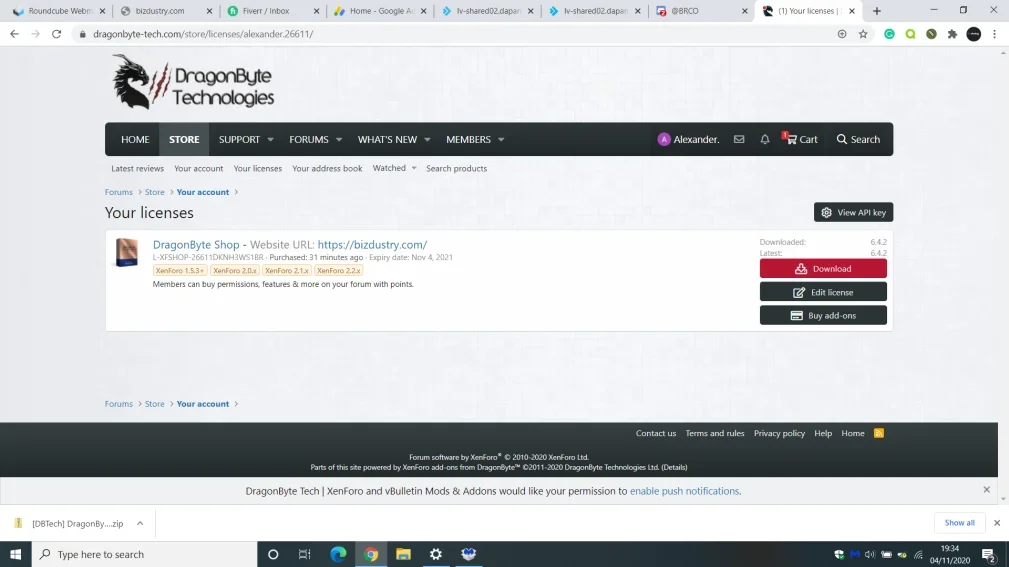Switch to the bizdustry.com tab
This screenshot has height=567, width=1009.
click(x=166, y=11)
